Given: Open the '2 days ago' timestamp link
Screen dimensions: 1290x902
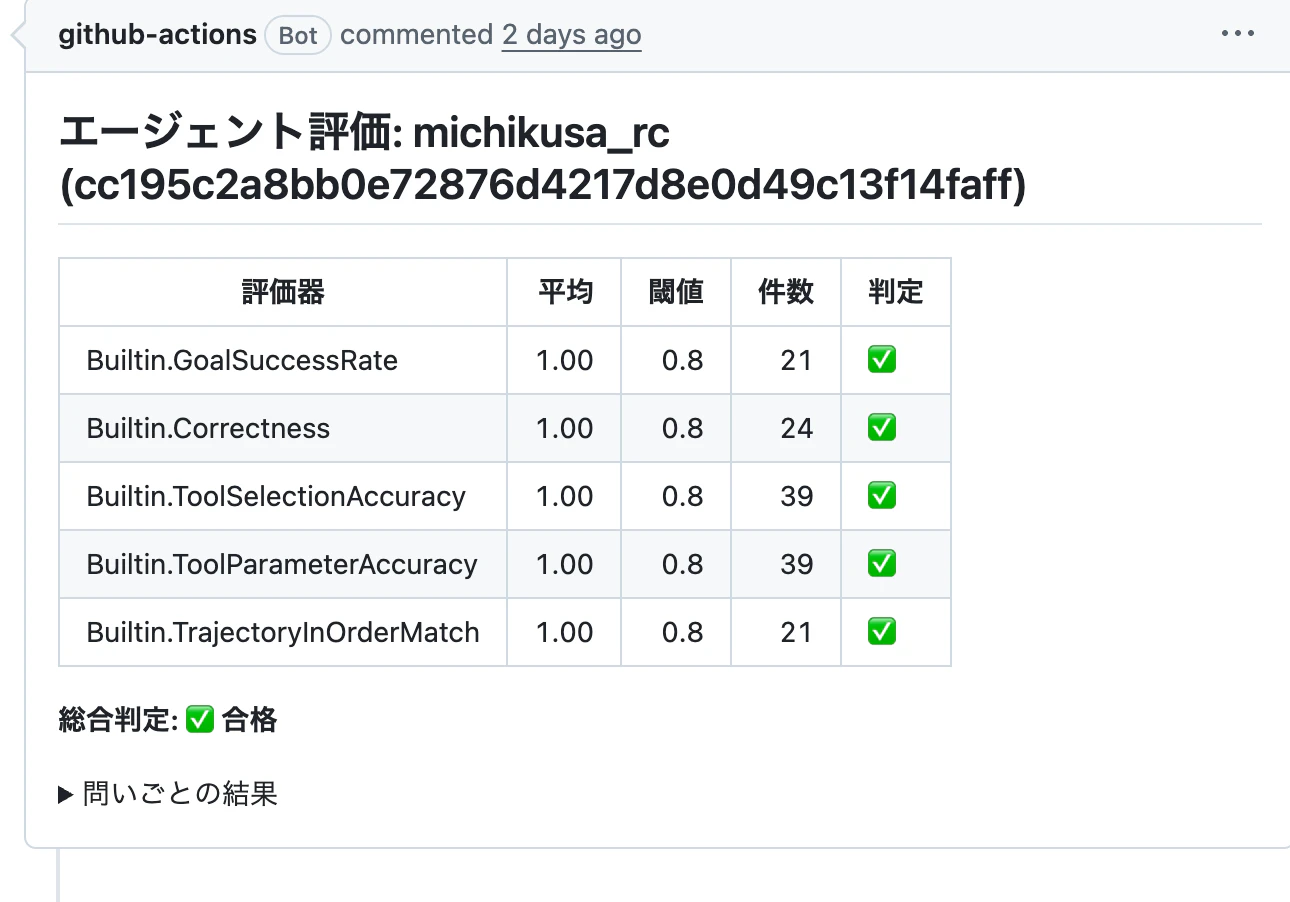Looking at the screenshot, I should [571, 35].
